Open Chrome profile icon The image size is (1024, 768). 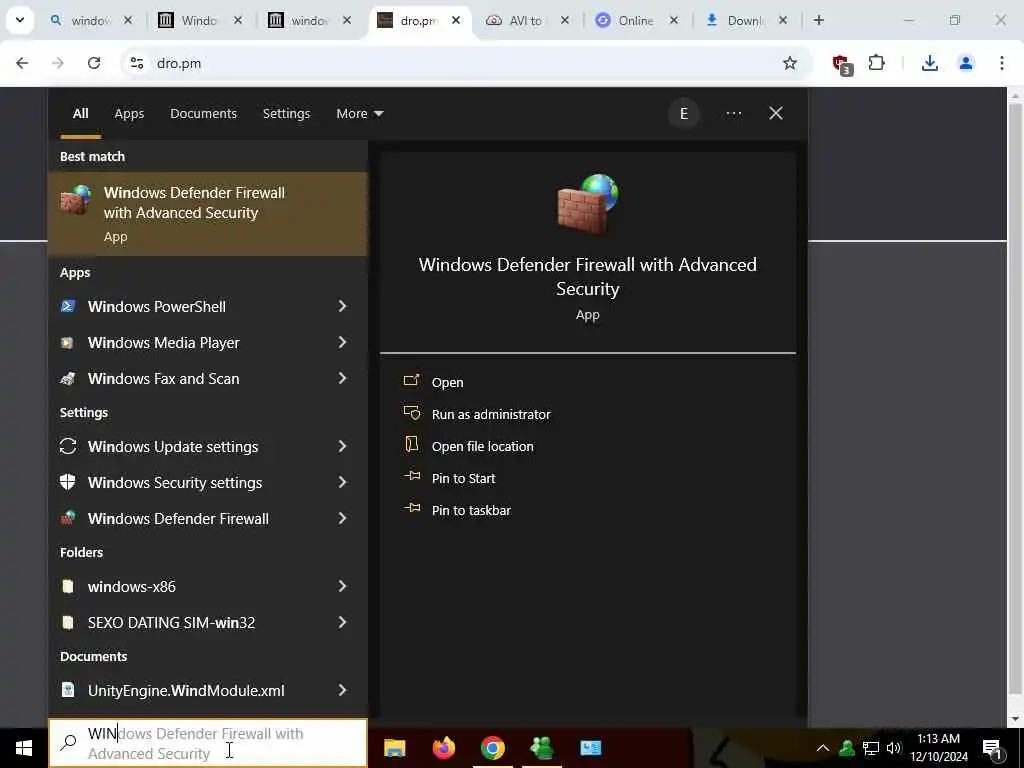pos(966,63)
